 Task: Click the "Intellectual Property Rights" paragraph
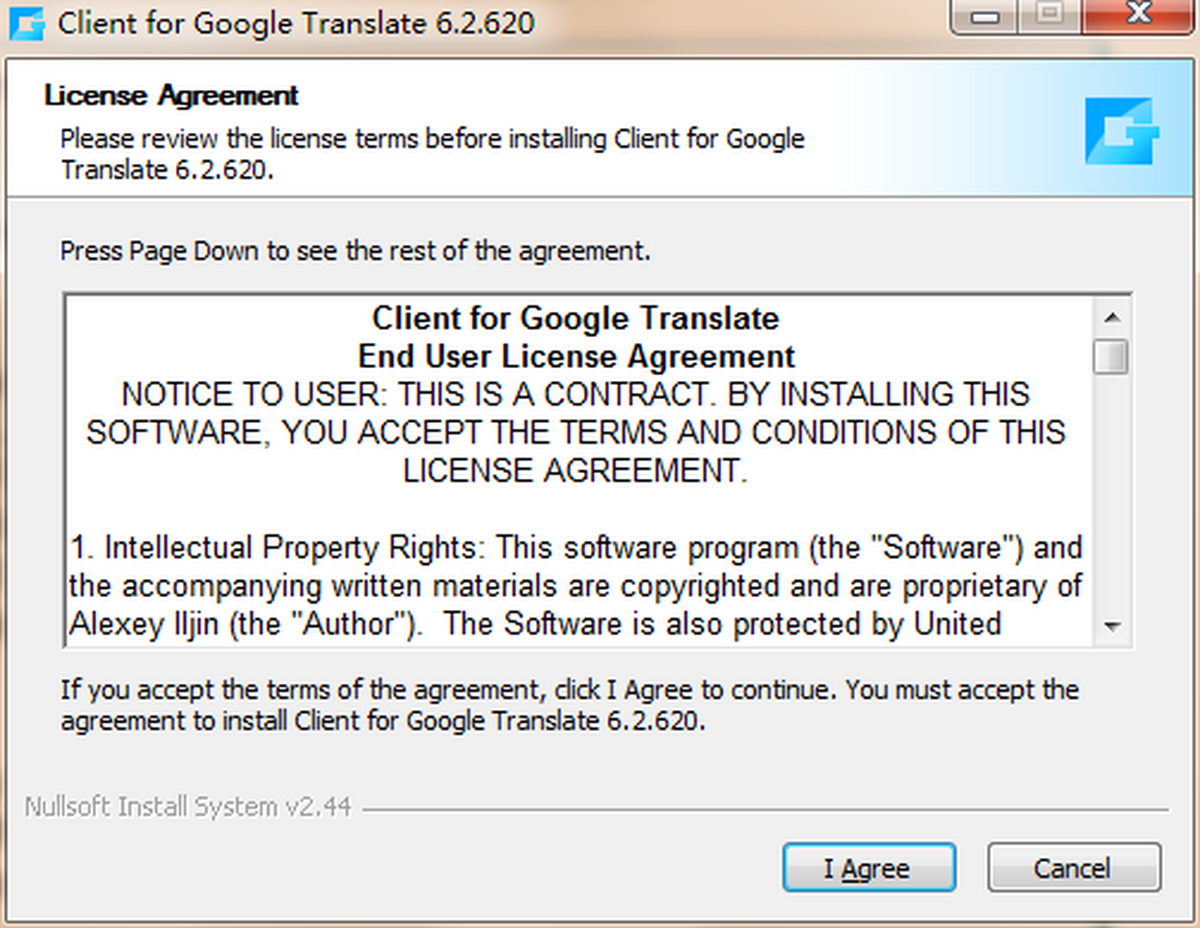coord(576,586)
